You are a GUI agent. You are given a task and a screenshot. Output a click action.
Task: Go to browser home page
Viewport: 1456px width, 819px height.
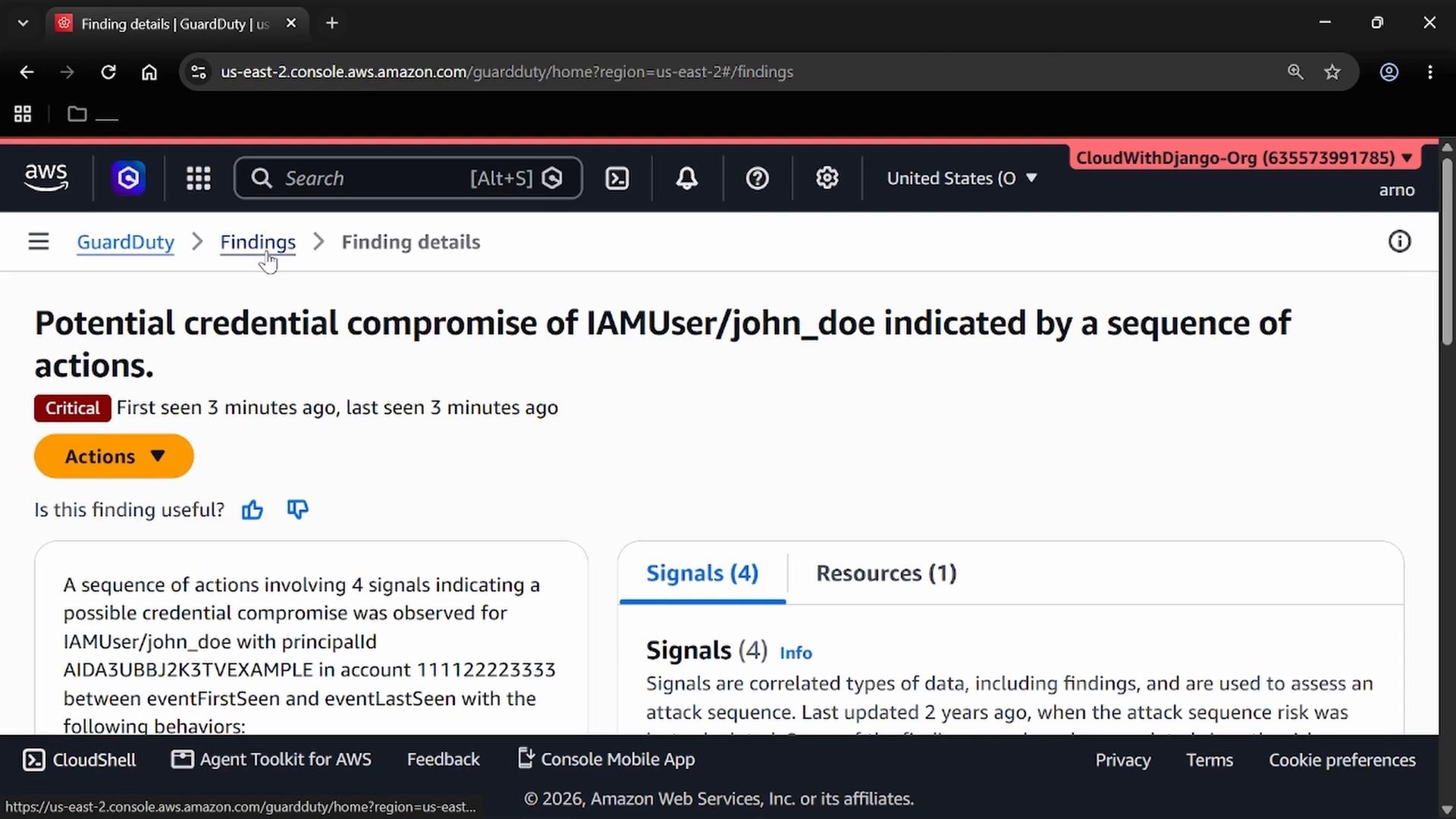(x=149, y=72)
